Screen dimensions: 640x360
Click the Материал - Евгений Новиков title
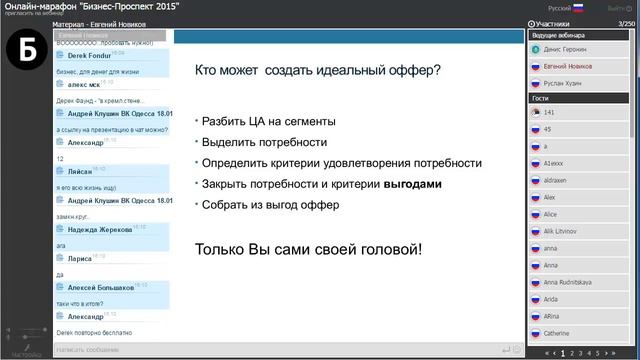tap(99, 24)
